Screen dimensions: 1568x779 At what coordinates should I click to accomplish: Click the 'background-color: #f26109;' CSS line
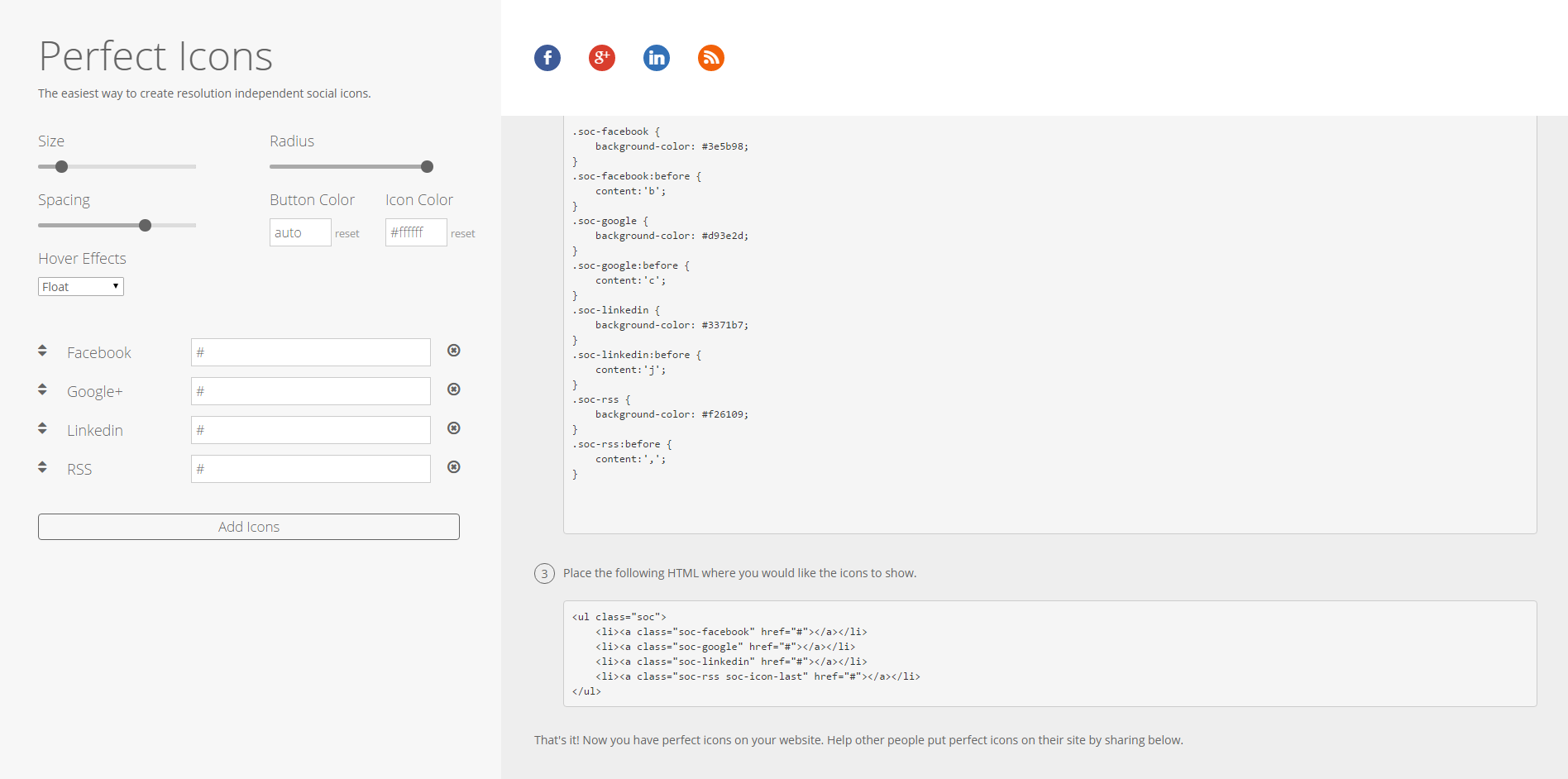672,414
